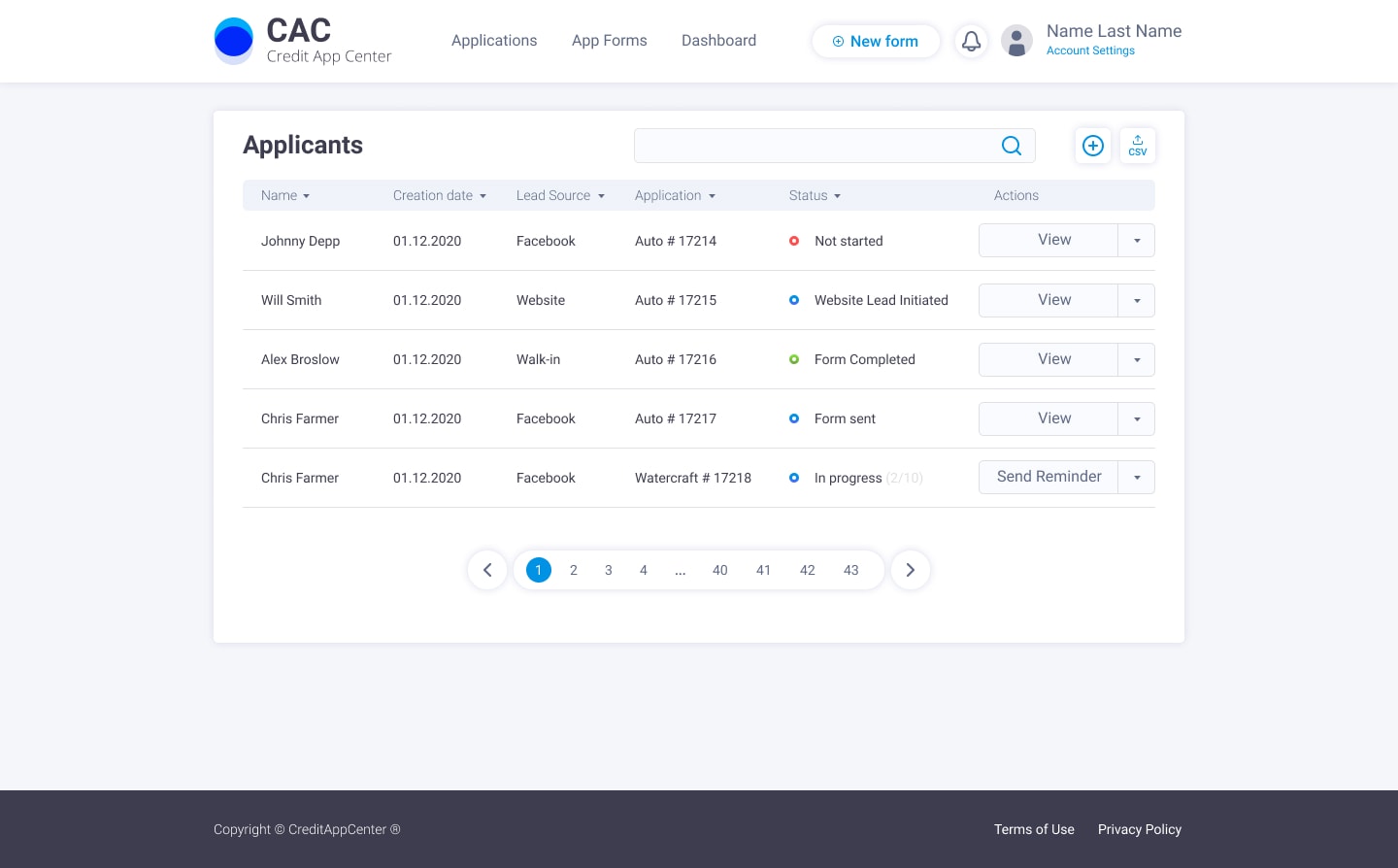This screenshot has height=868, width=1398.
Task: Go to page 4
Action: pyautogui.click(x=644, y=570)
